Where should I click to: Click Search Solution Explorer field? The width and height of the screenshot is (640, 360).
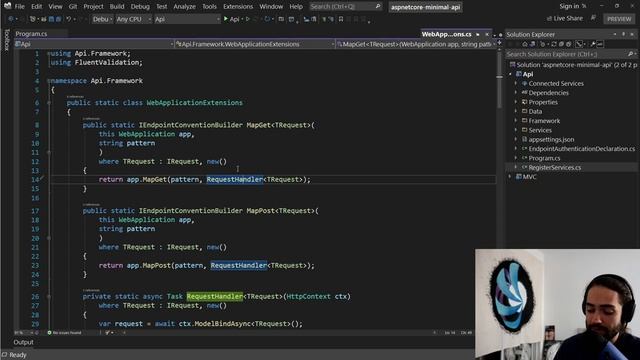571,54
